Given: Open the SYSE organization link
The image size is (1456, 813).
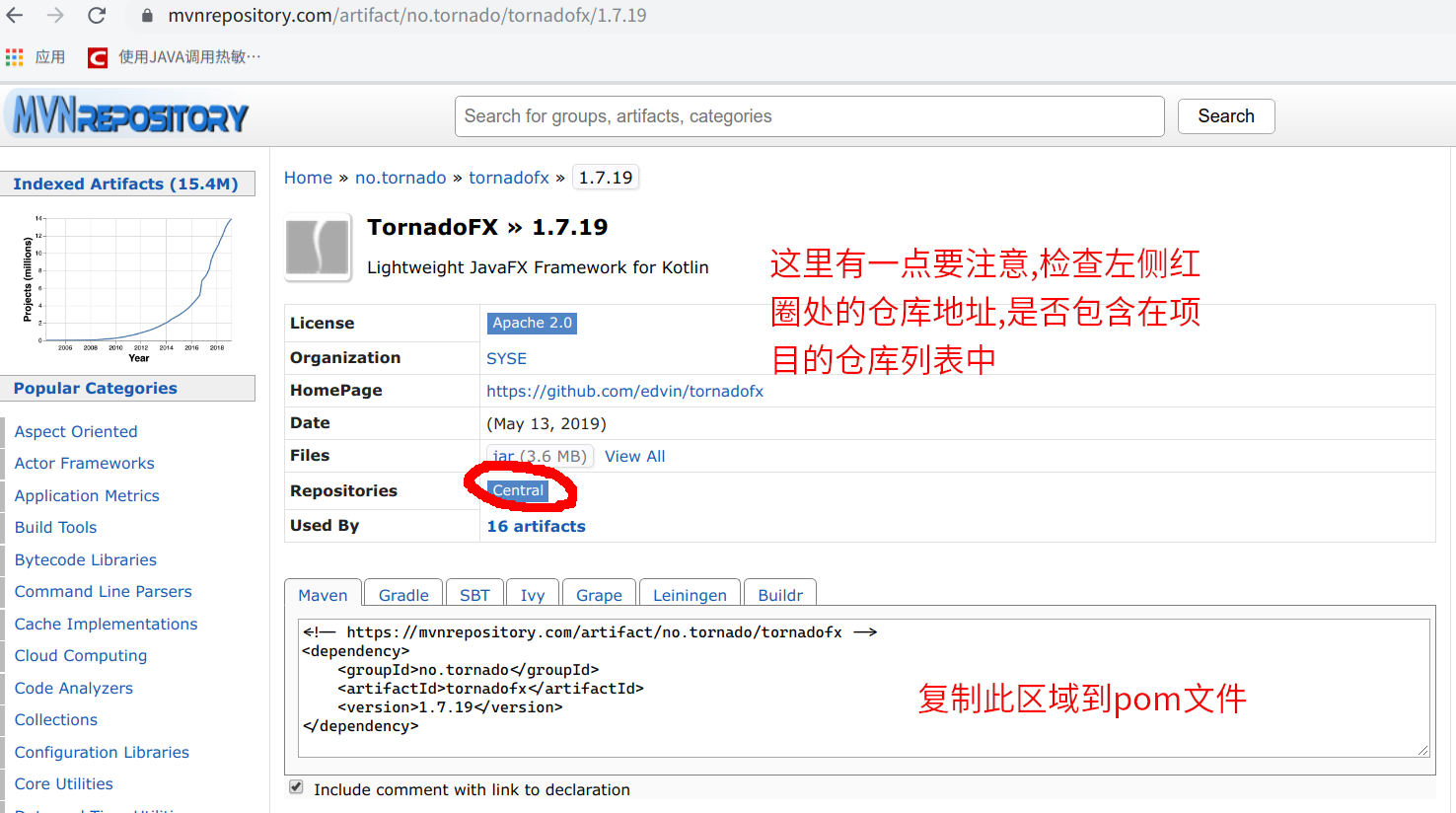Looking at the screenshot, I should [x=506, y=358].
